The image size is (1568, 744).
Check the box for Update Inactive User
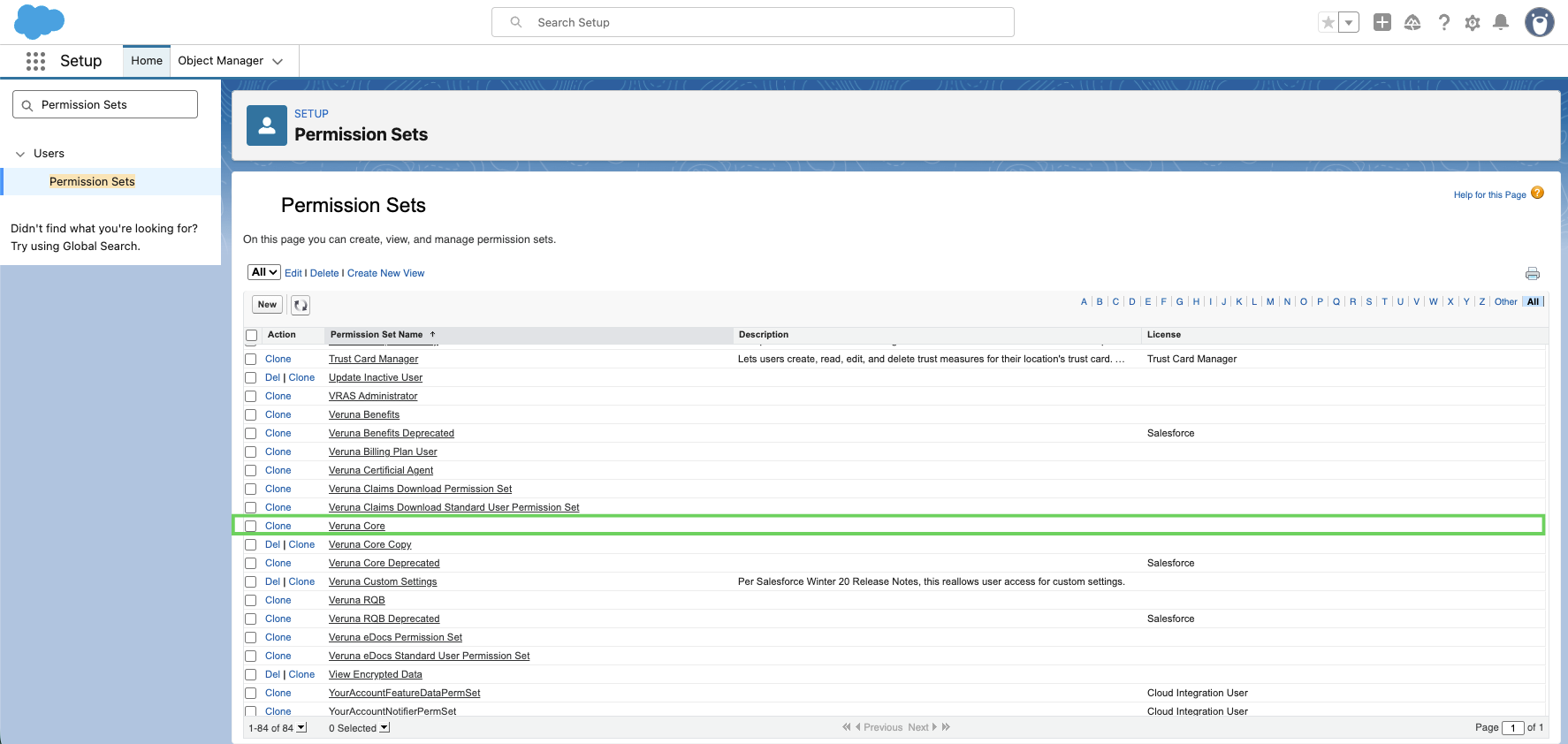(251, 378)
